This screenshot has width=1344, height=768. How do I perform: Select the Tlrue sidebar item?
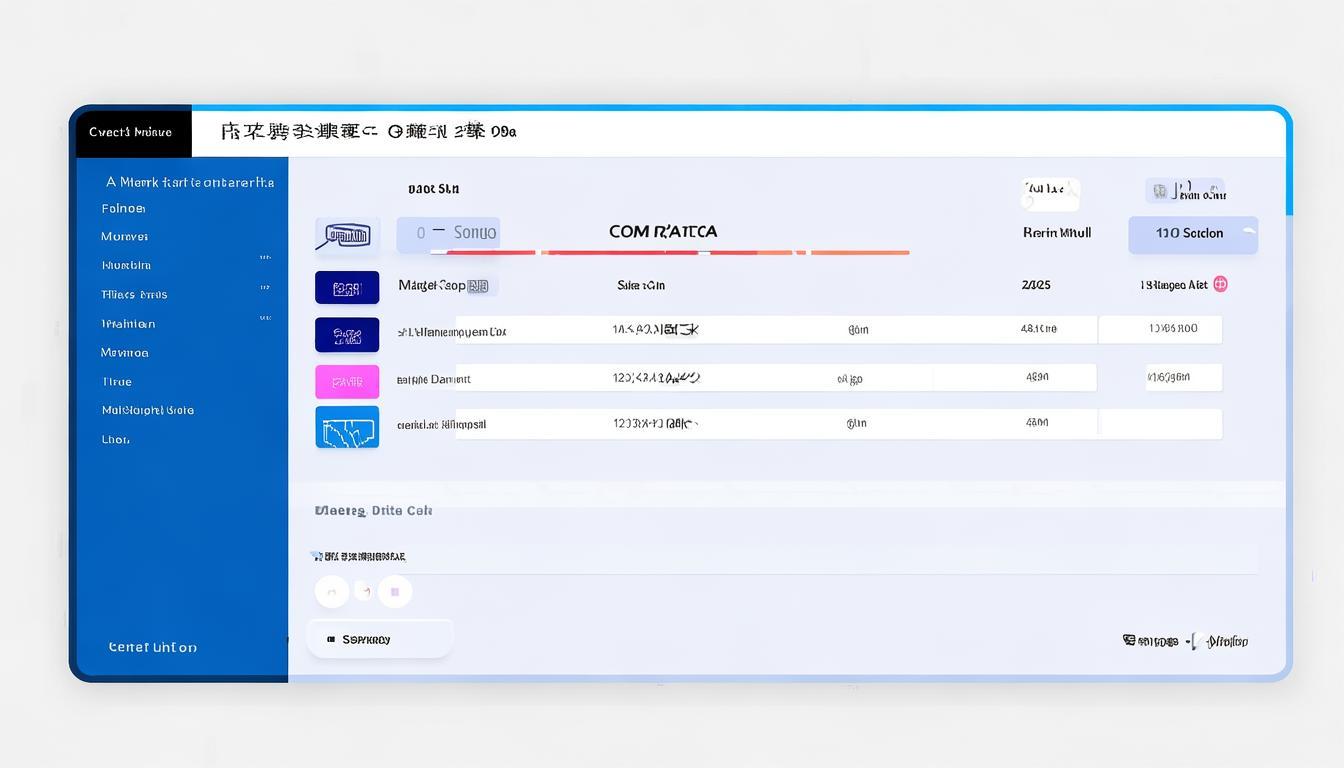116,381
